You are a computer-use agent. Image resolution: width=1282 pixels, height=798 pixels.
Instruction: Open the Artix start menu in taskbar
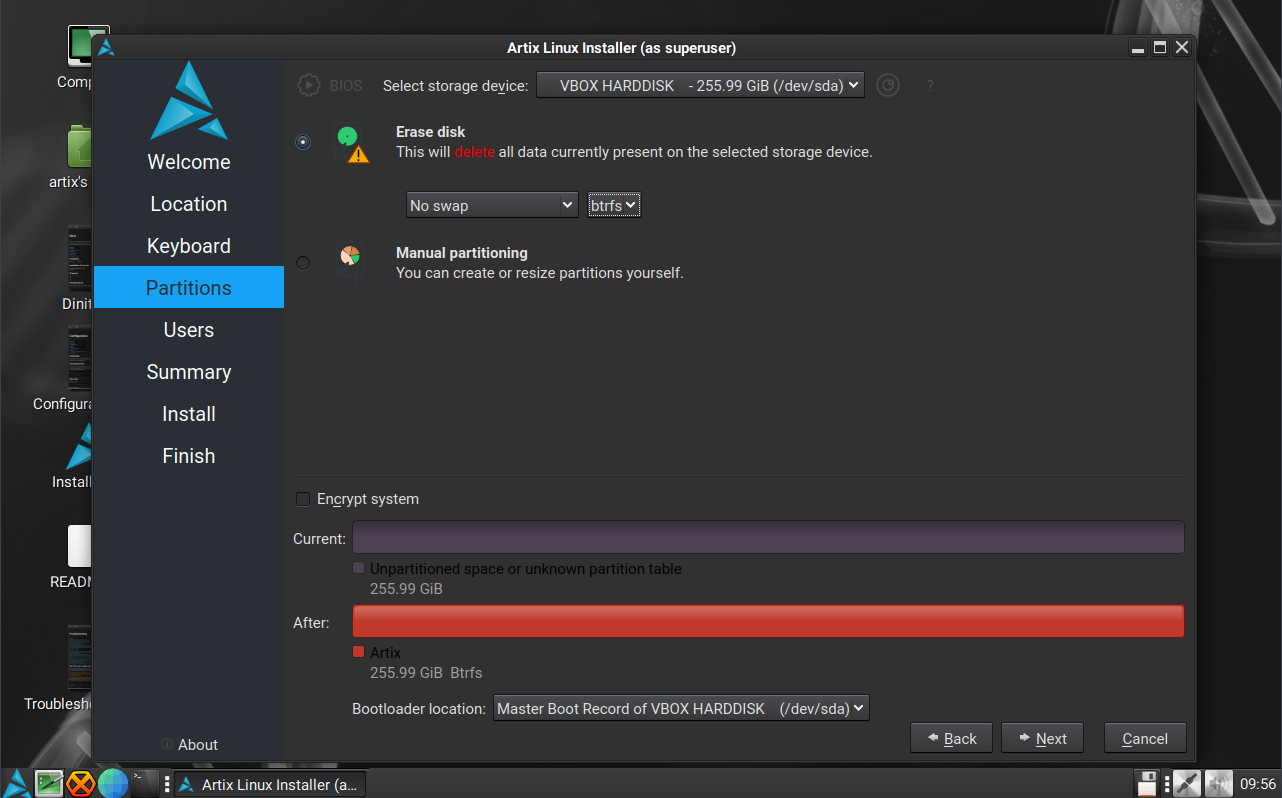[x=17, y=783]
